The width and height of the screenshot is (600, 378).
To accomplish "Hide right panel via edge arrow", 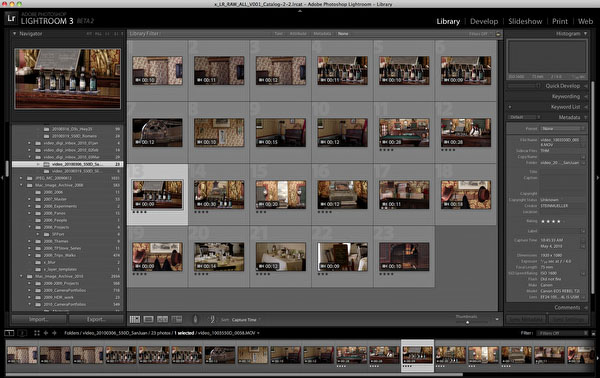I will click(597, 178).
